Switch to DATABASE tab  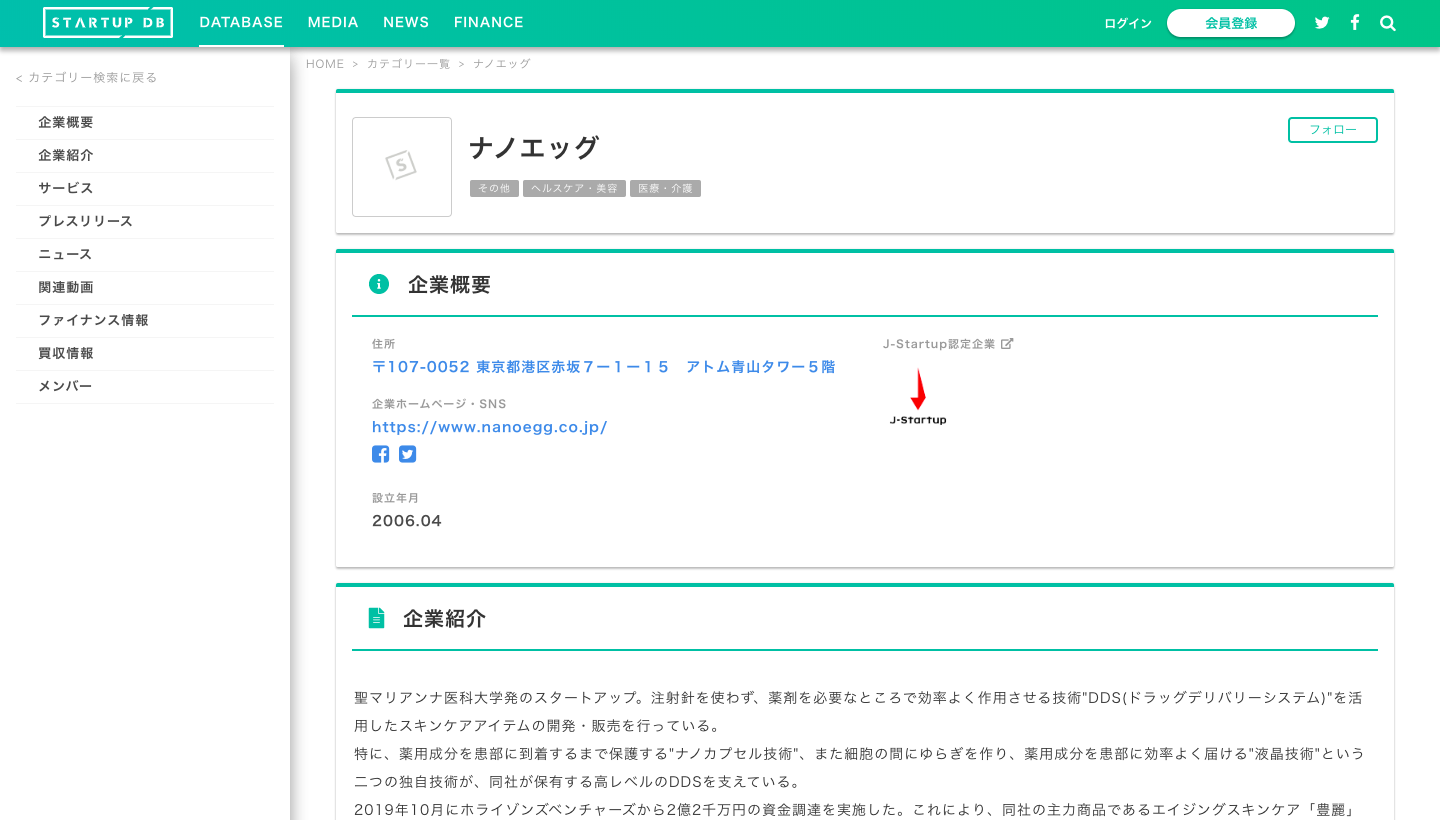241,22
